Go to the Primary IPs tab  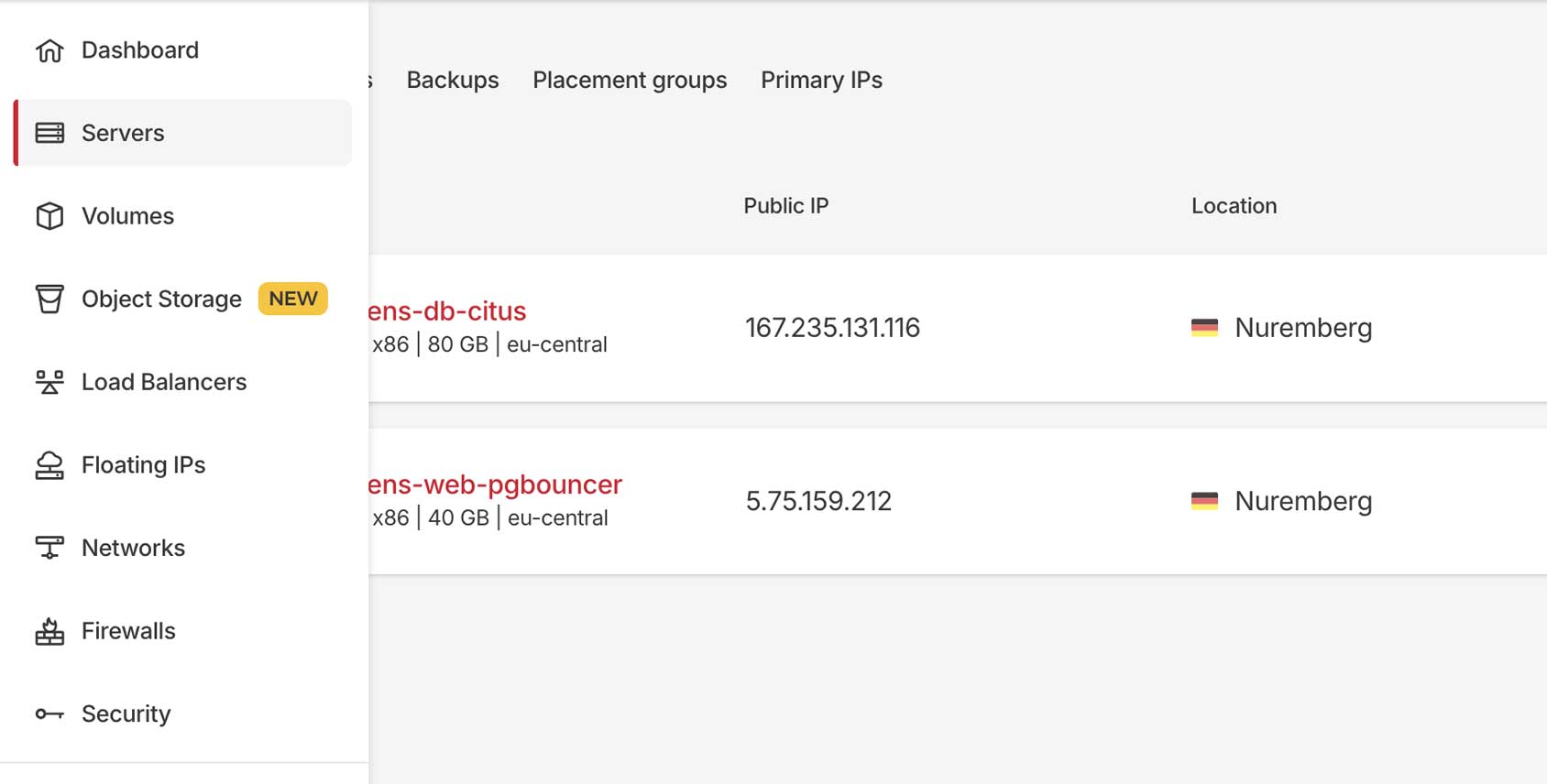821,81
